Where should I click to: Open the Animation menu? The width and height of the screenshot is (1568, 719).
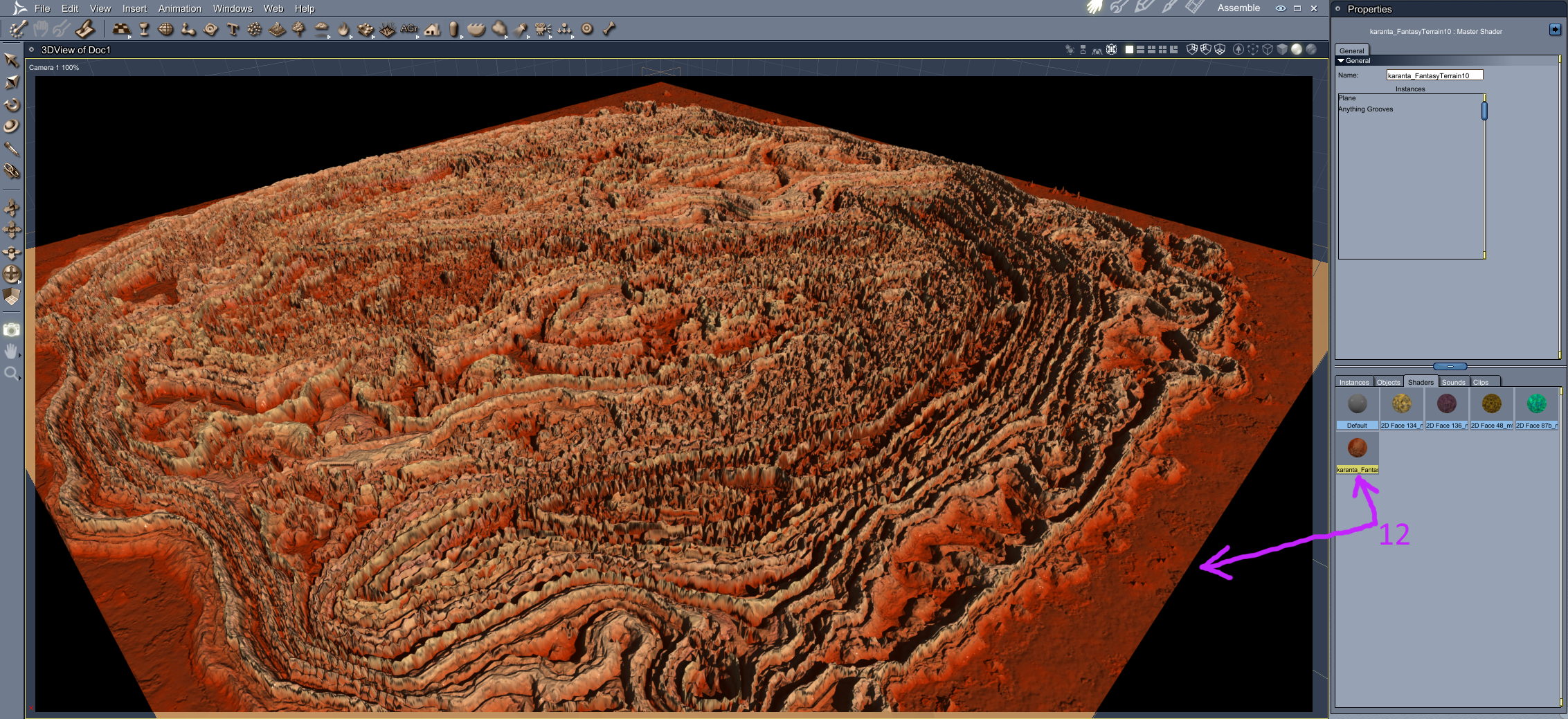coord(180,8)
